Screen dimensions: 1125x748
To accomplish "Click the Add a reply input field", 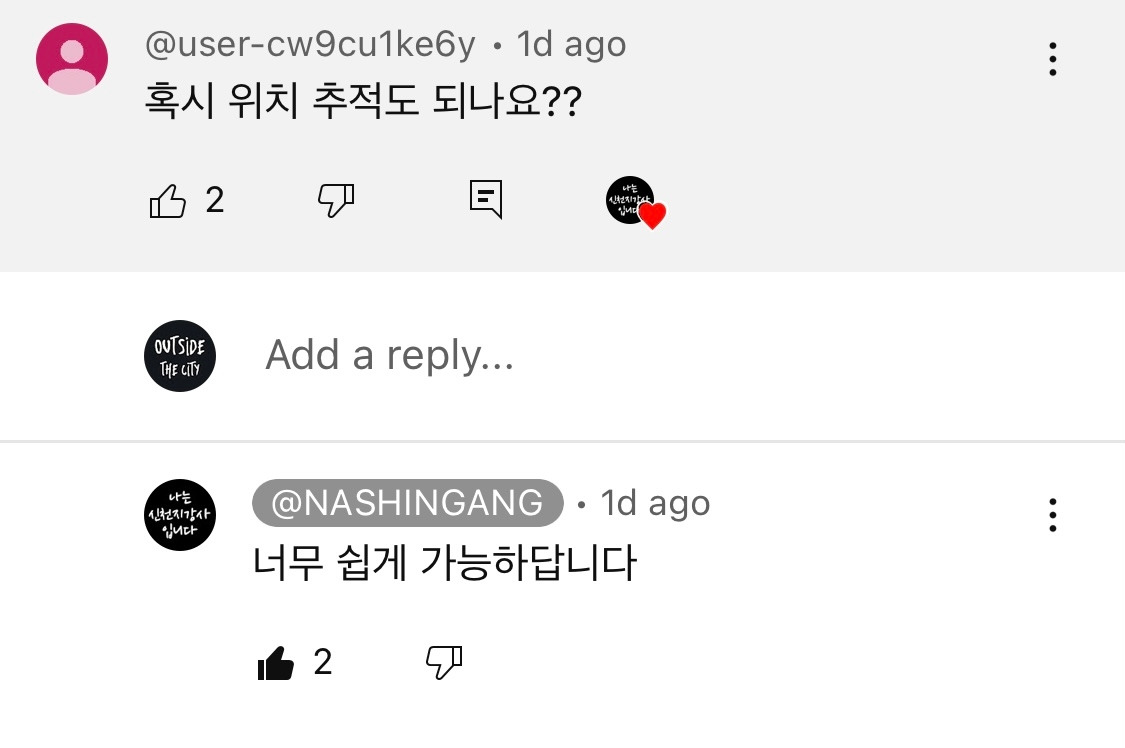I will [x=390, y=355].
